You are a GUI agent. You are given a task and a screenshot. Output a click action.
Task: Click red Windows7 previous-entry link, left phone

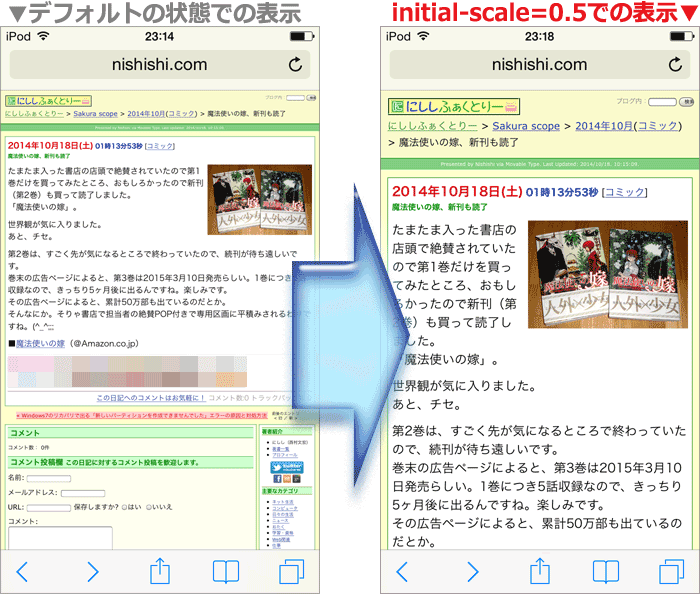(x=142, y=415)
